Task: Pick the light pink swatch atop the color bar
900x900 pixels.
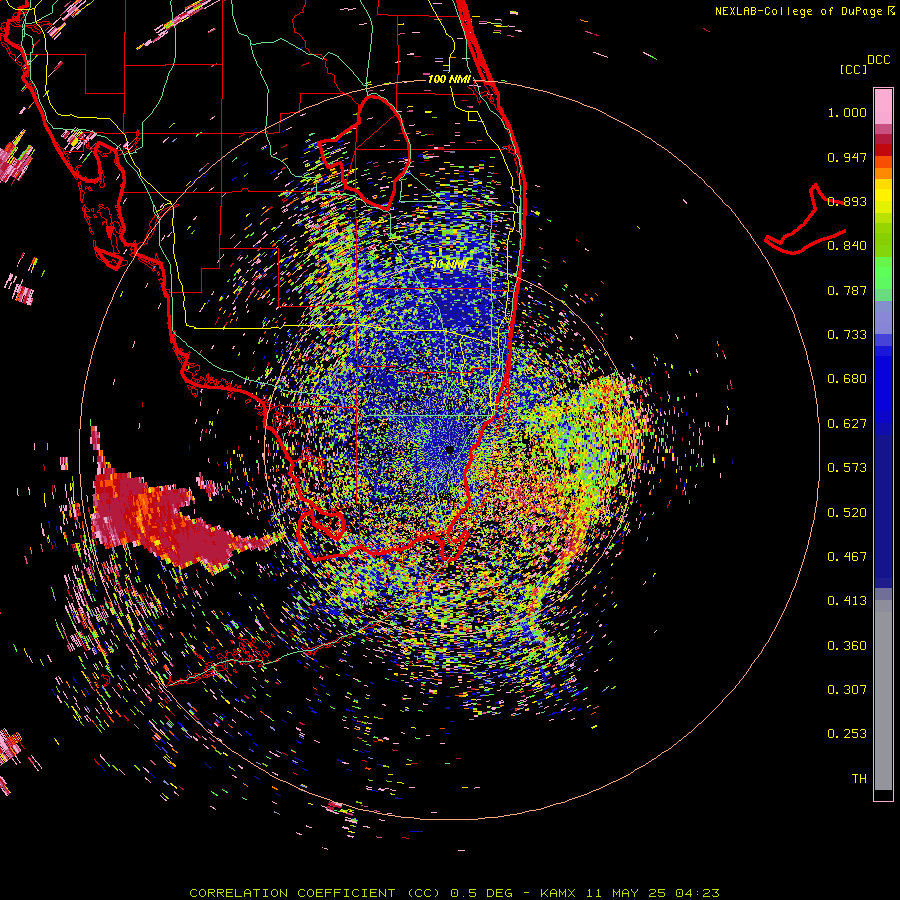Action: coord(883,106)
